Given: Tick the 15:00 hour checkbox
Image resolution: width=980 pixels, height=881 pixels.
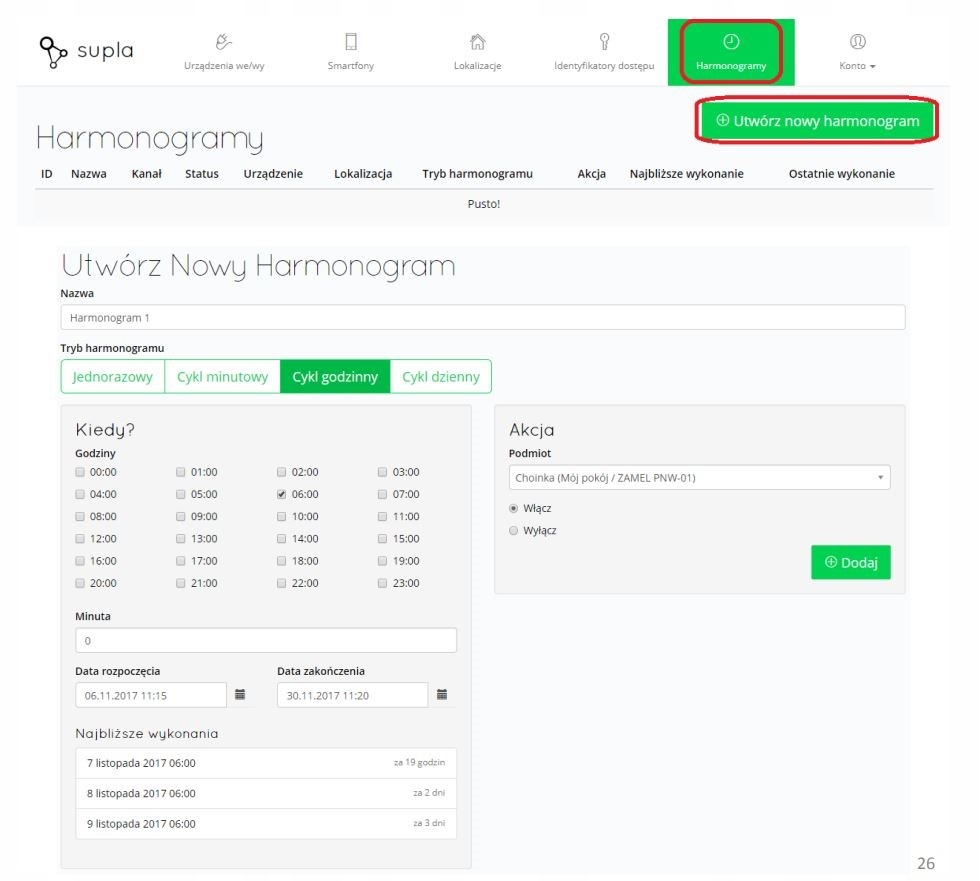Looking at the screenshot, I should pos(382,539).
